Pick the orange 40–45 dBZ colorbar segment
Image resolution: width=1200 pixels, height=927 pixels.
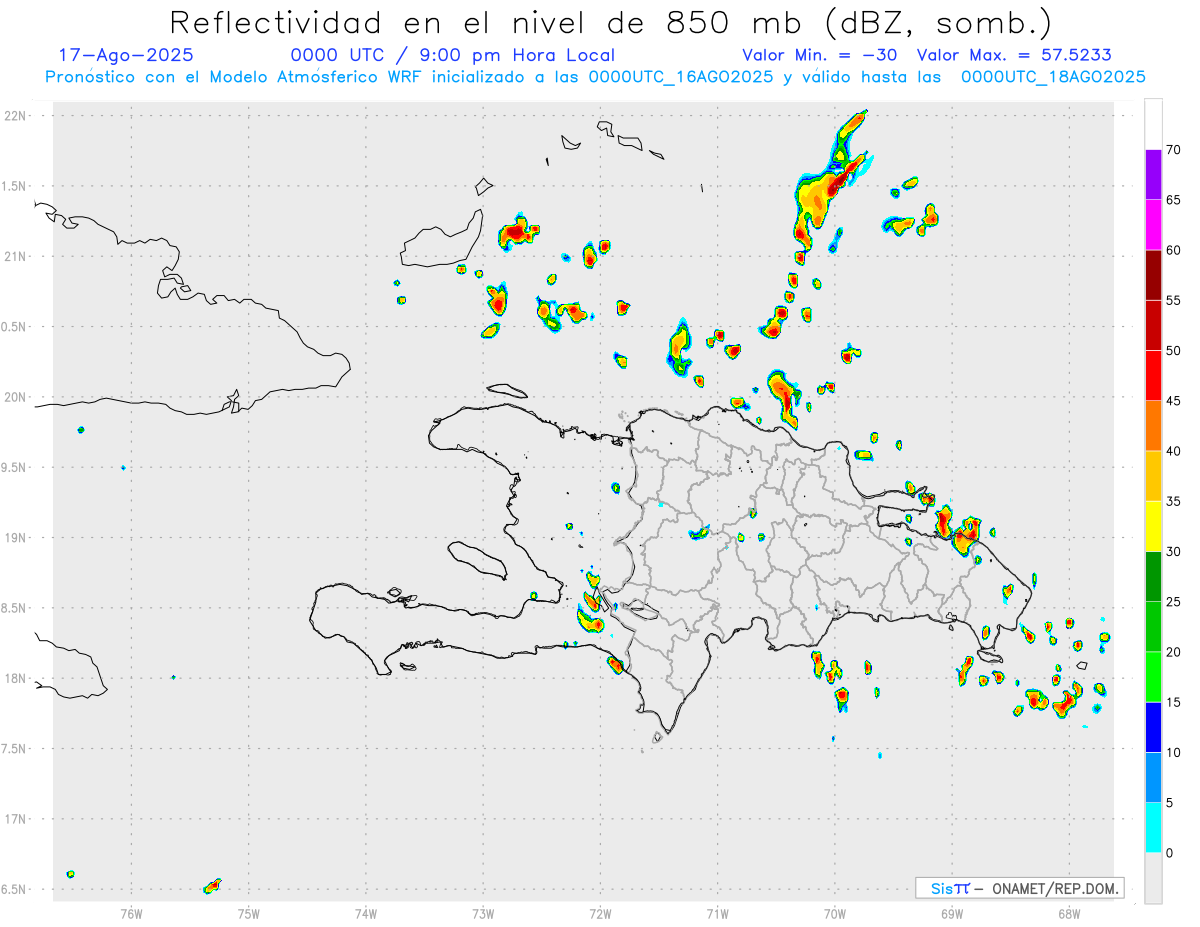[1153, 426]
